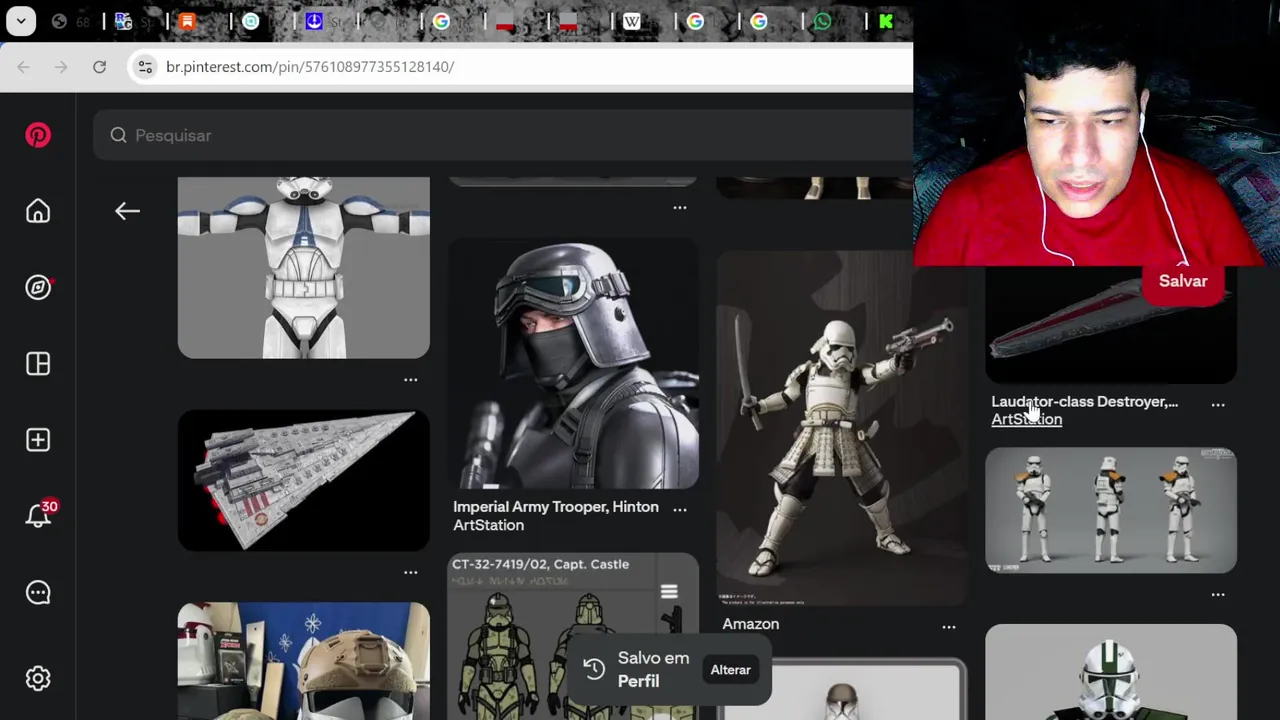Open the blue-striped clone trooper armor pin
This screenshot has width=1280, height=720.
click(x=304, y=267)
